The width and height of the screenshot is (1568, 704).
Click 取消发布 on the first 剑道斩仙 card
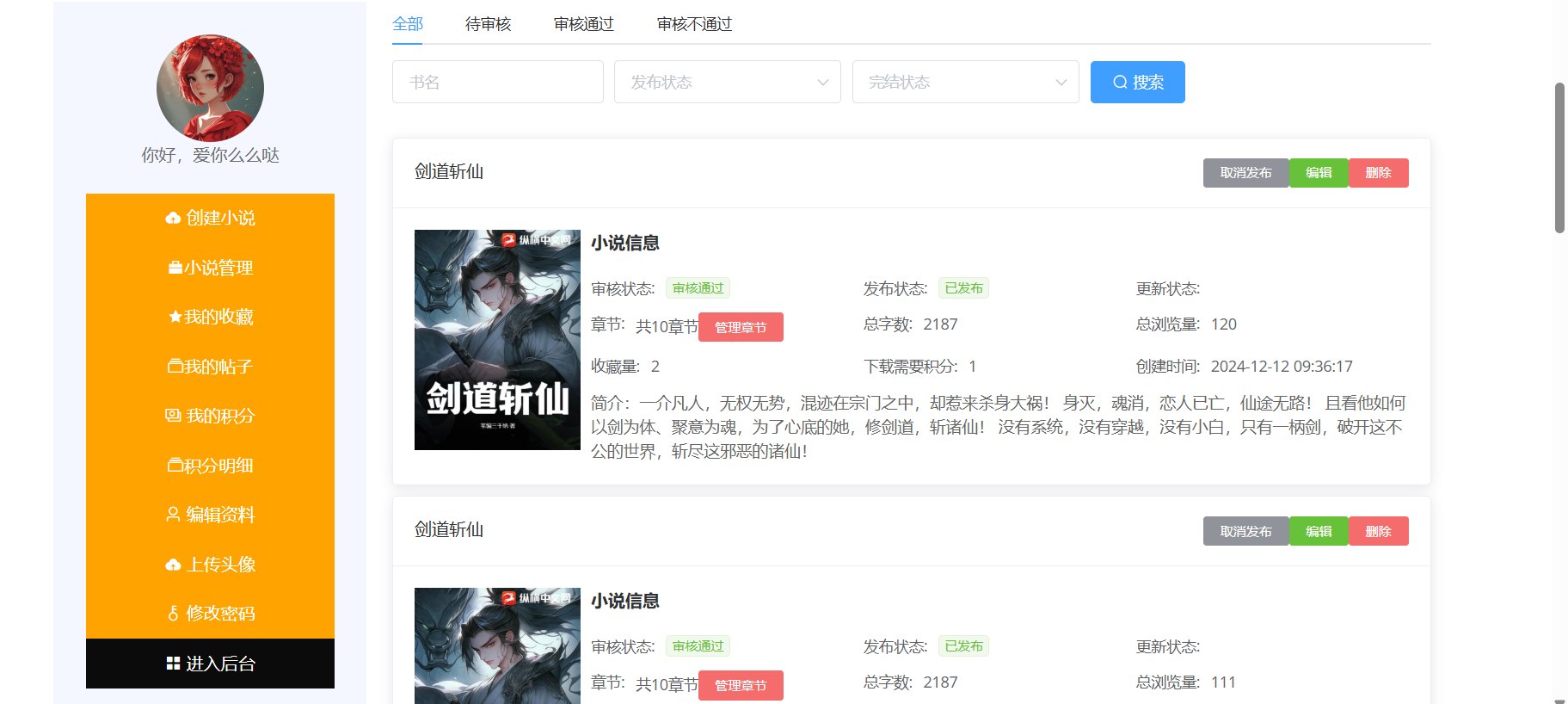pos(1245,173)
